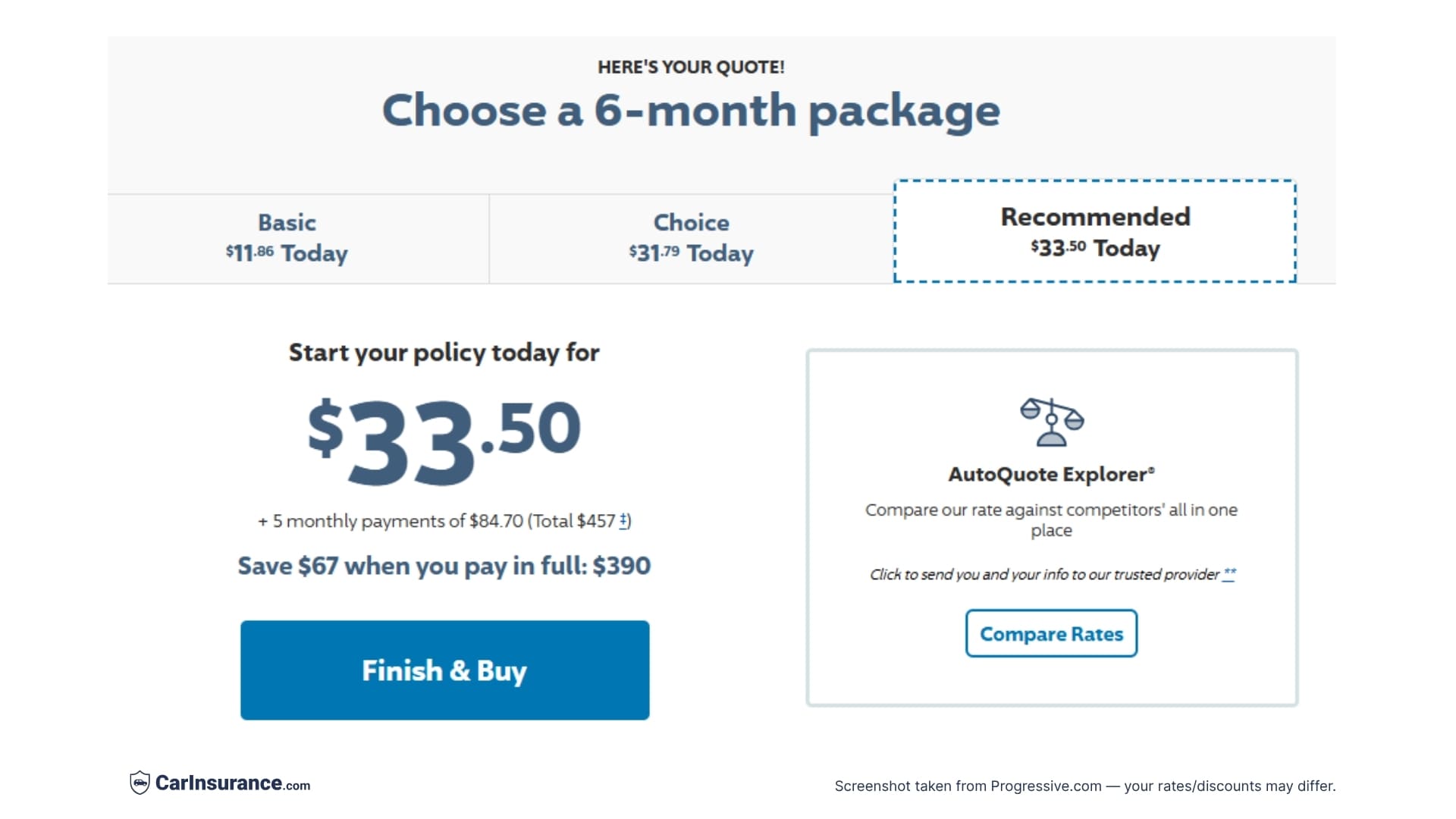This screenshot has height=819, width=1456.
Task: Click the Choose a 6-month package heading
Action: 692,110
